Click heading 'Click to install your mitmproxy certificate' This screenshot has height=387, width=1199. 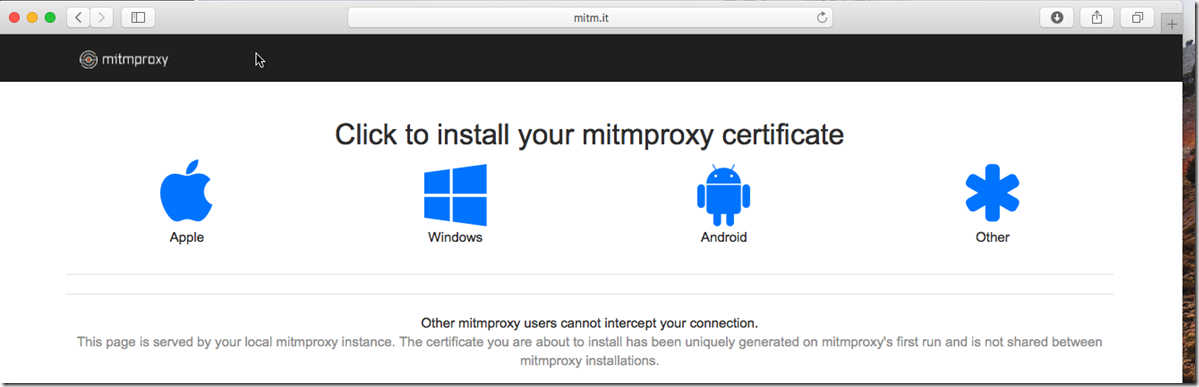[590, 135]
